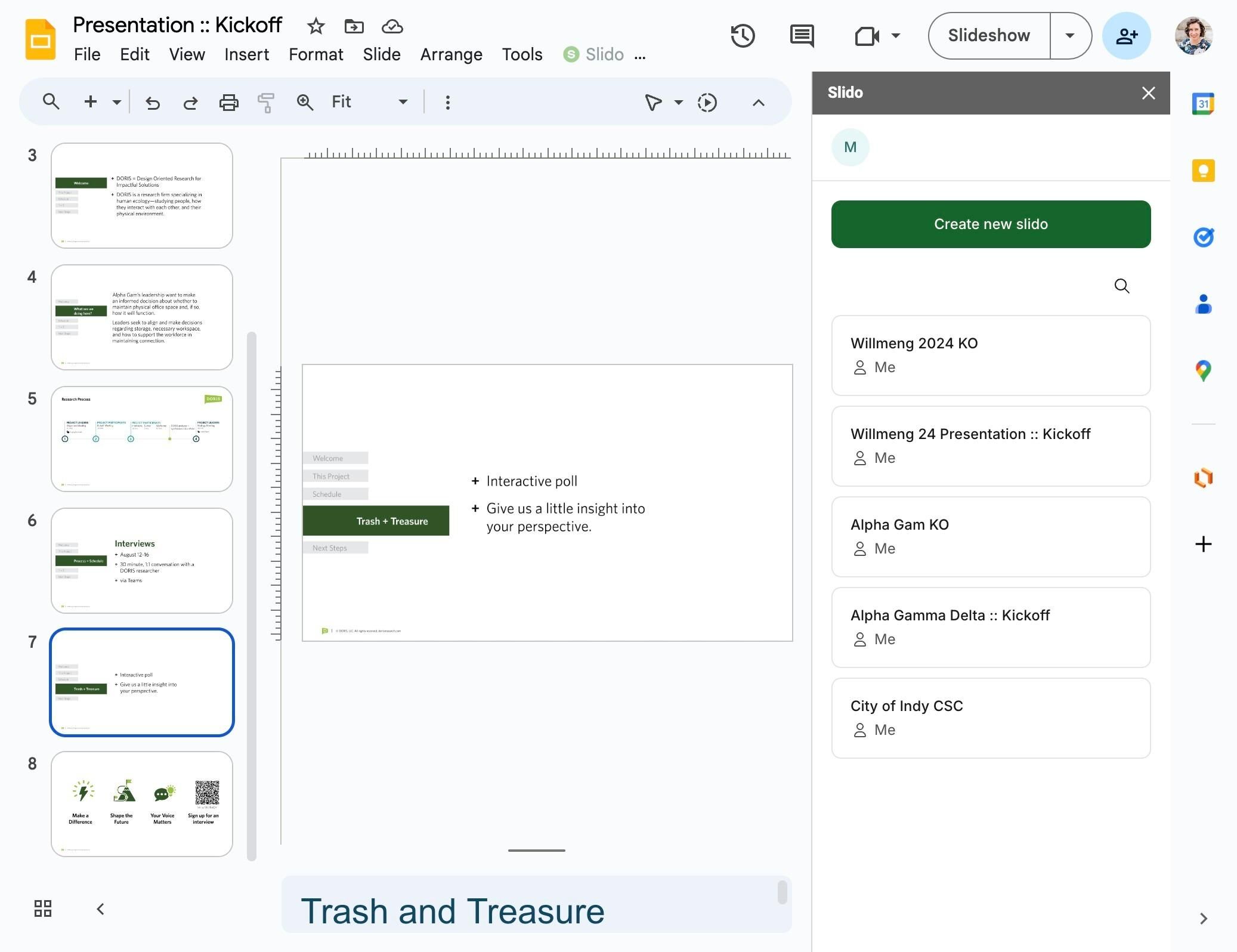Collapse the slide filmstrip panel

101,908
